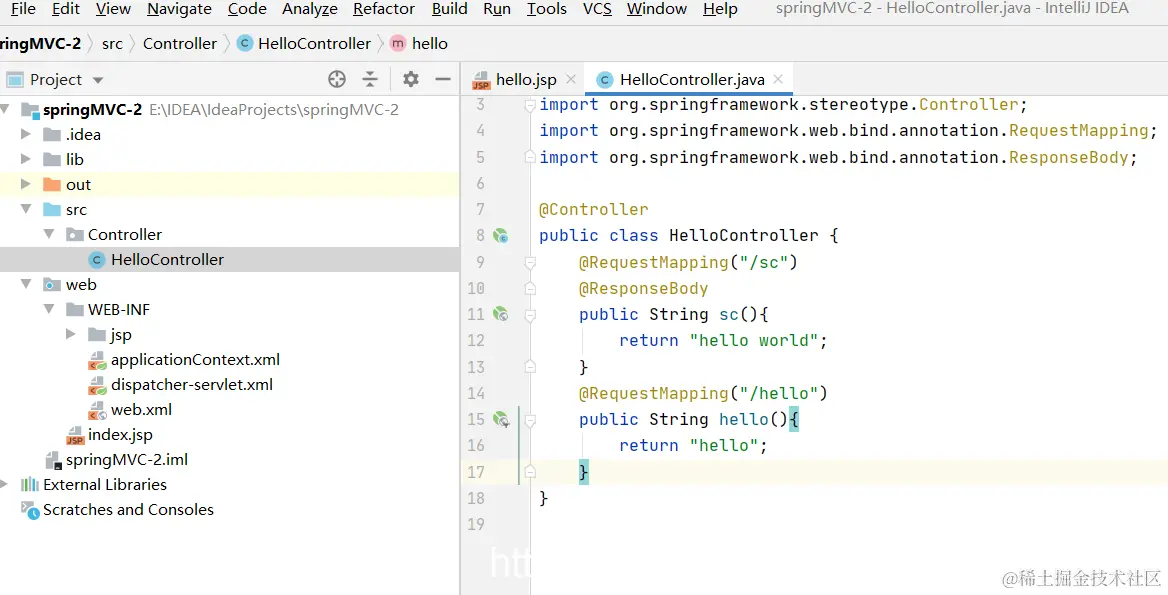Click the Spring bean gutter icon on line 8
The width and height of the screenshot is (1168, 595).
tap(501, 235)
